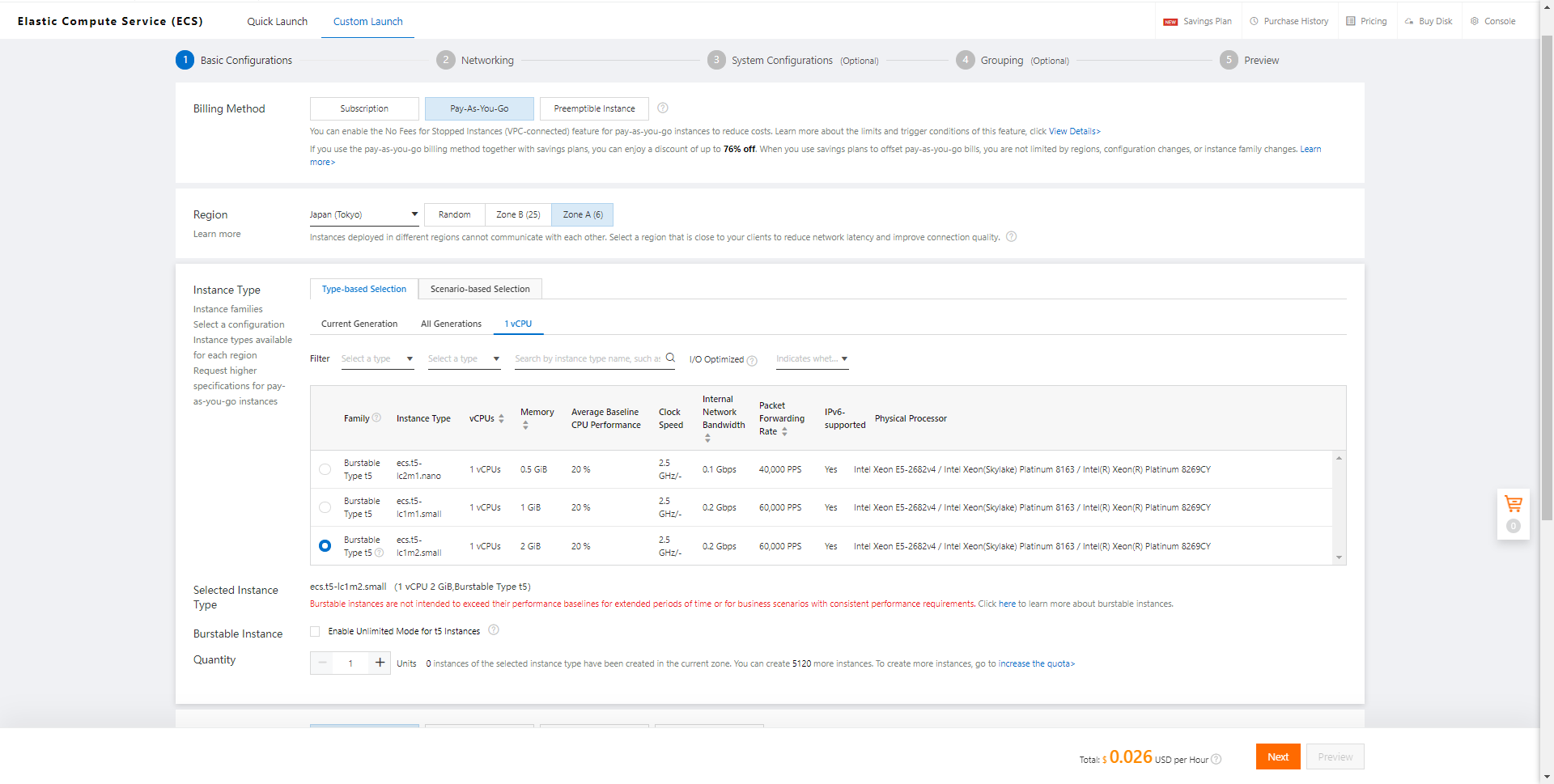Choose Subscription billing method
This screenshot has width=1554, height=784.
point(364,108)
